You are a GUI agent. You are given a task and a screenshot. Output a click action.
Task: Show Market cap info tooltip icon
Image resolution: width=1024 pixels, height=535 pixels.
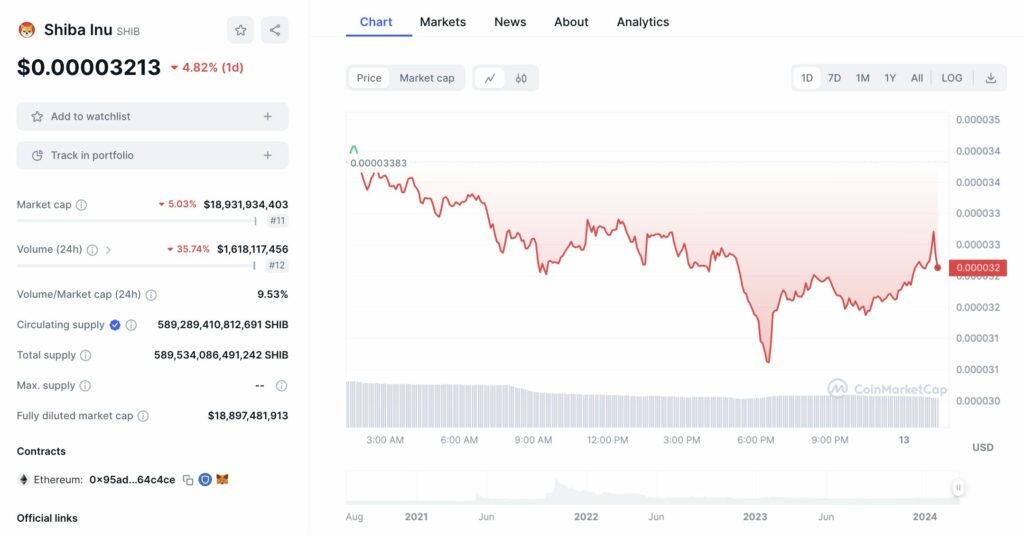(x=82, y=205)
